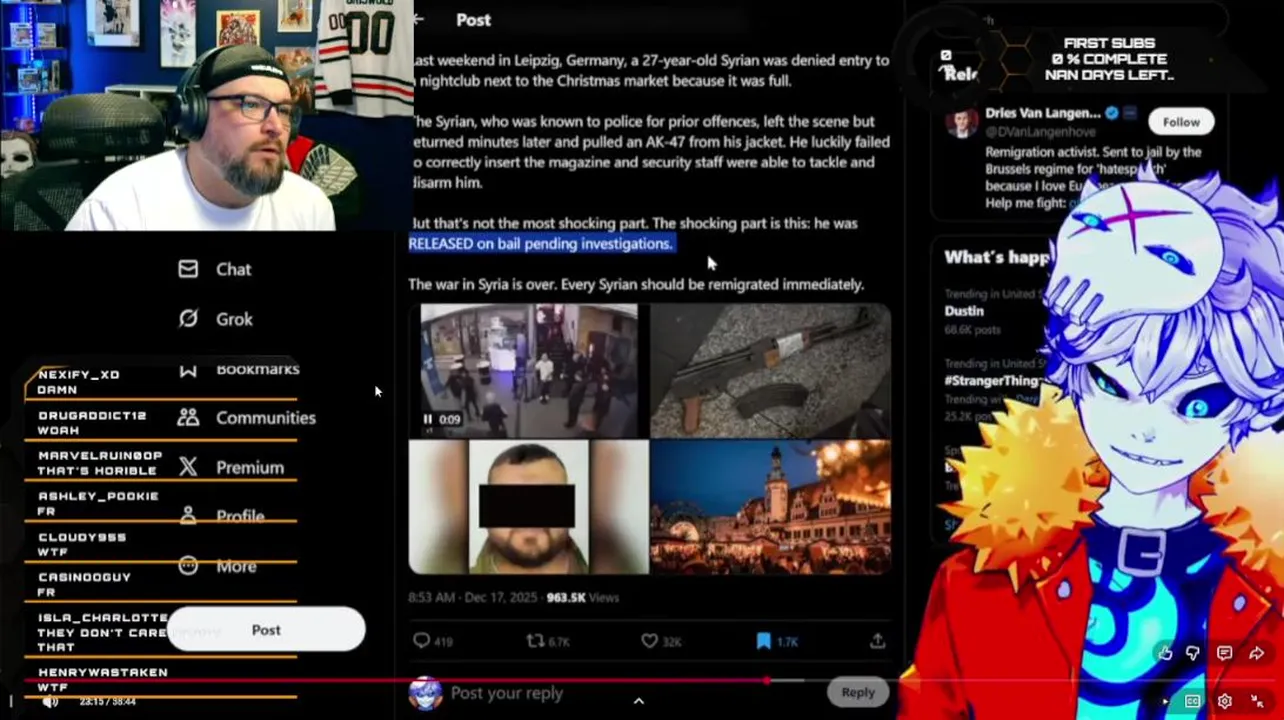Click the reply speech bubble icon (419)

pyautogui.click(x=422, y=641)
